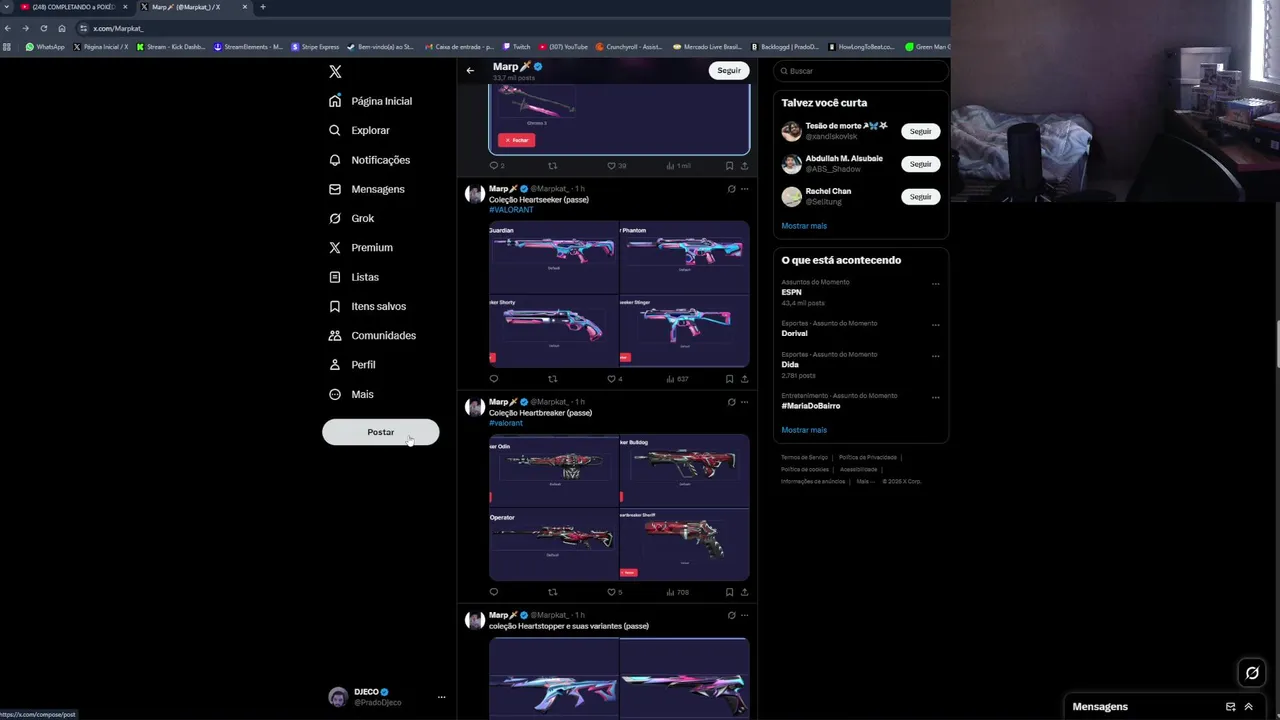Open options for the #MariaDoBairro trend
Viewport: 1280px width, 720px height.
pyautogui.click(x=935, y=397)
